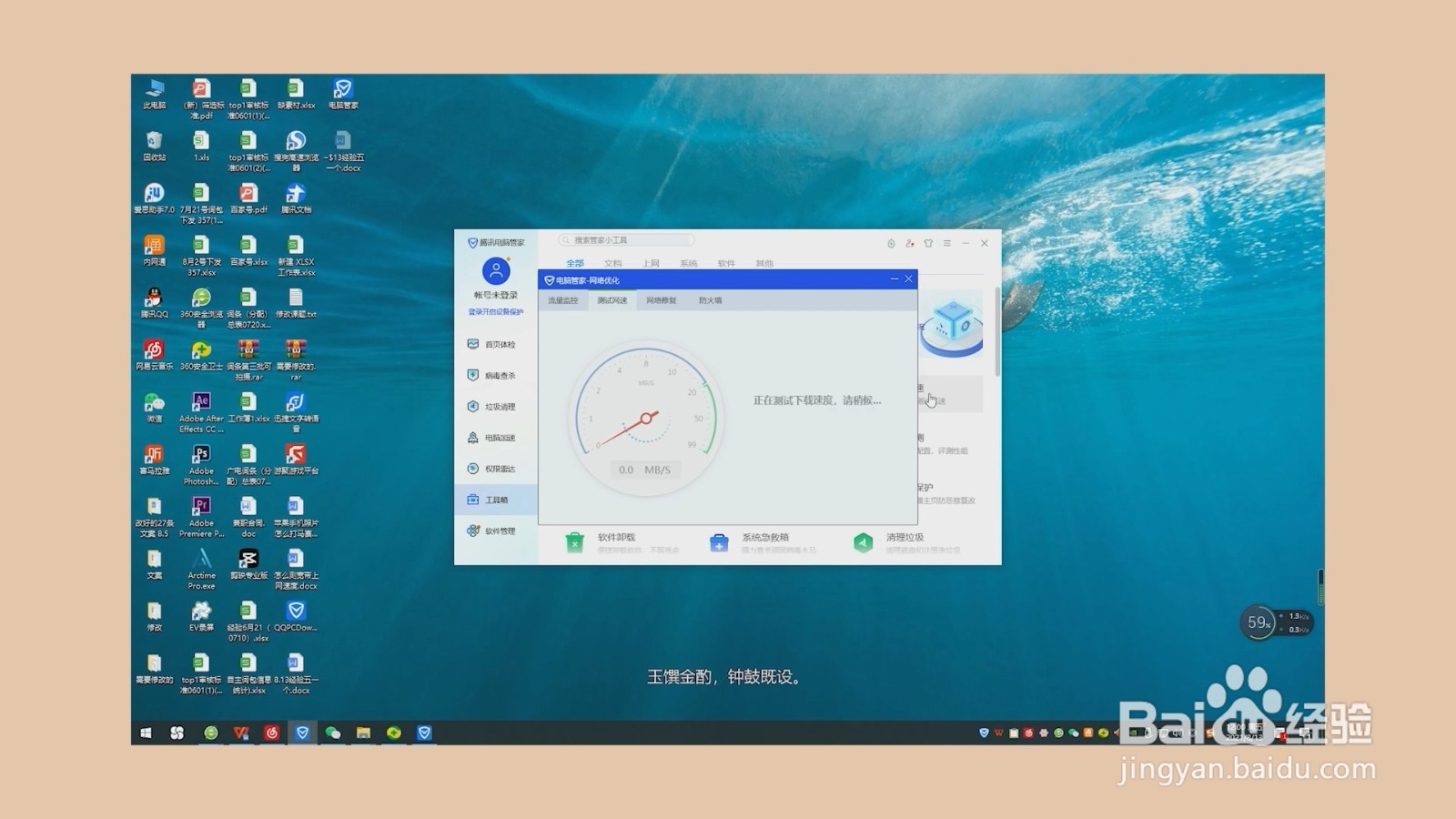Open the 电脑管家 desktop shortcut
The width and height of the screenshot is (1456, 819).
[x=343, y=94]
